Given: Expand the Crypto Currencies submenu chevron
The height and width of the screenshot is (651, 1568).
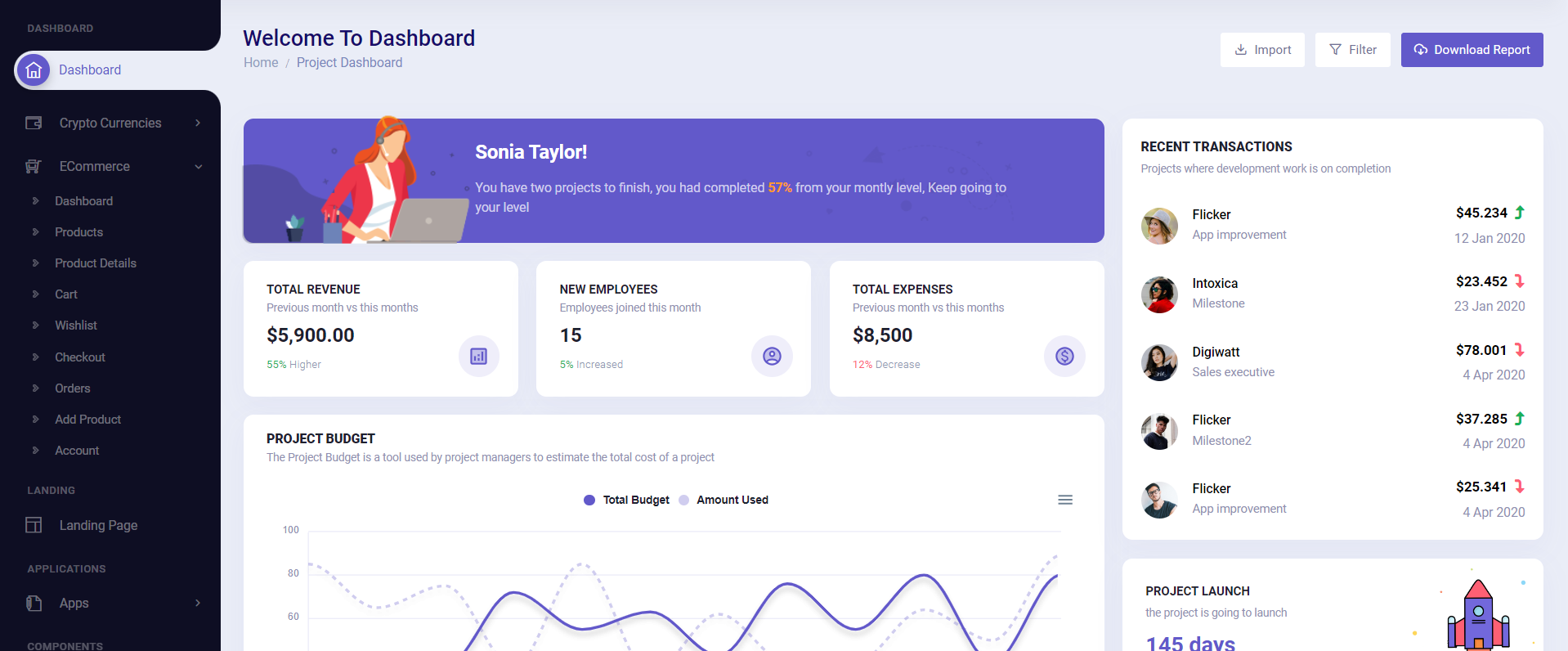Looking at the screenshot, I should pos(198,123).
